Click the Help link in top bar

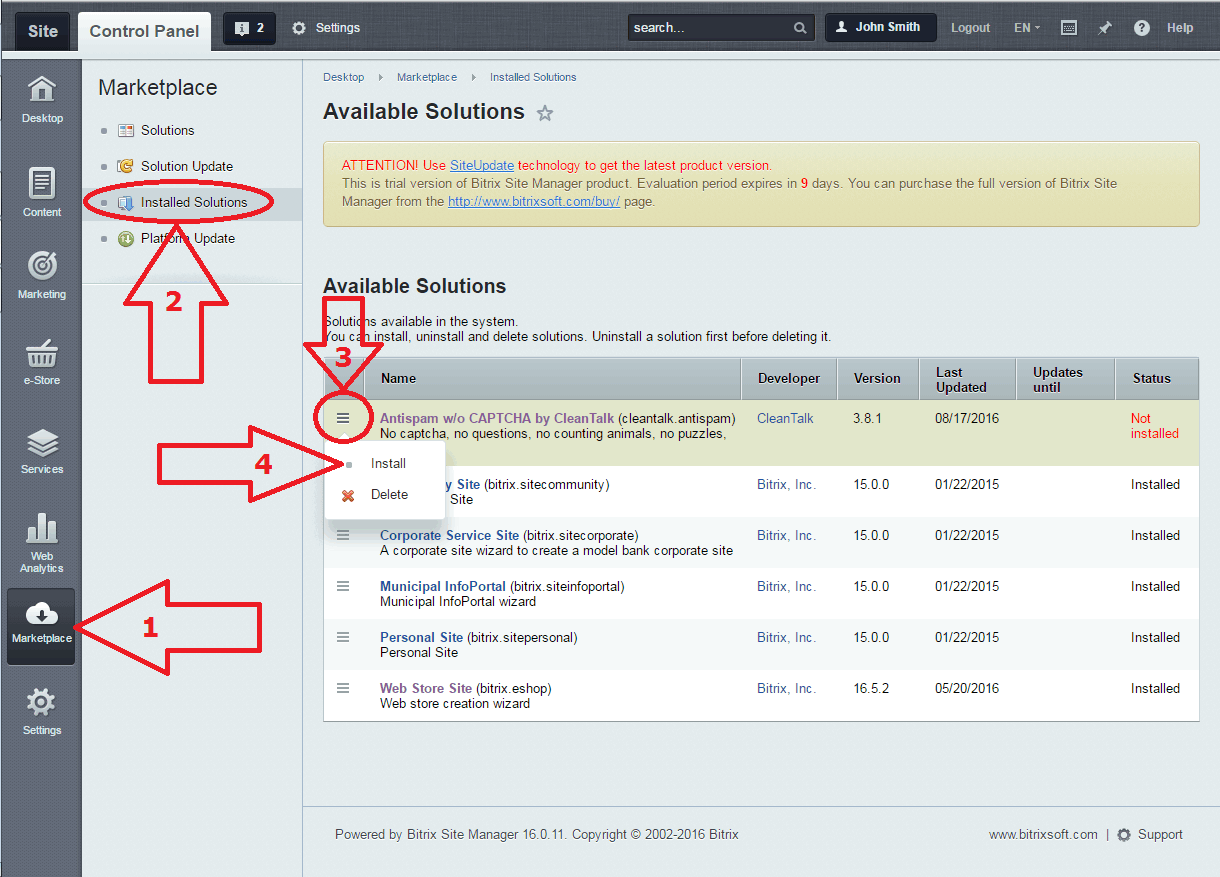pos(1180,28)
